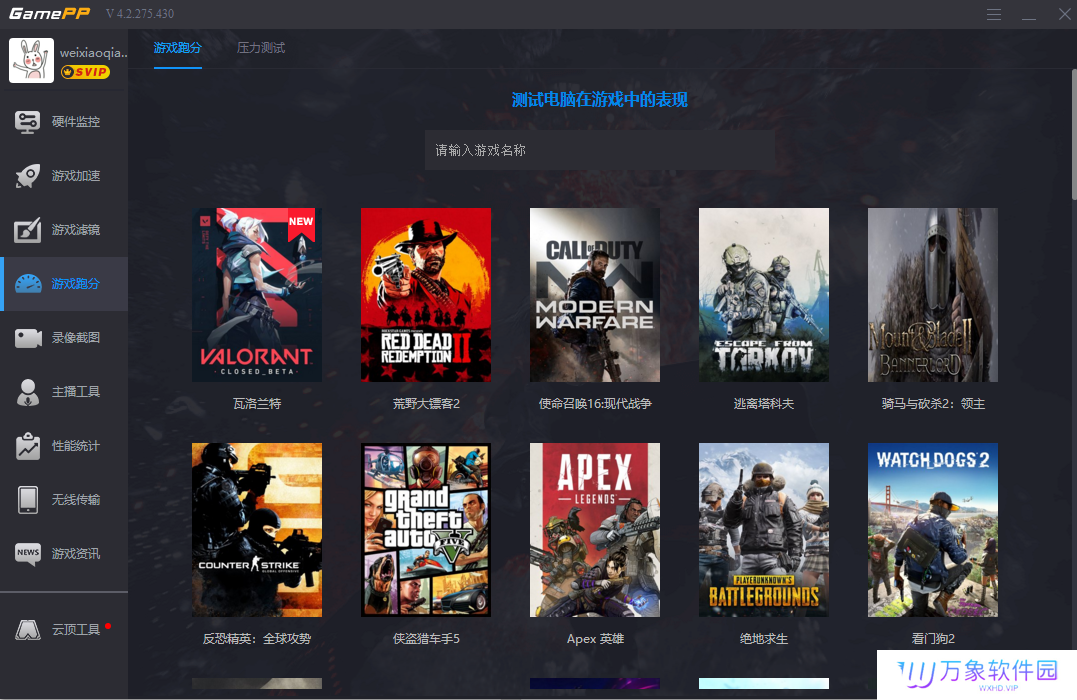Pick the PUBG Battlegrounds cover
This screenshot has width=1077, height=700.
point(764,530)
